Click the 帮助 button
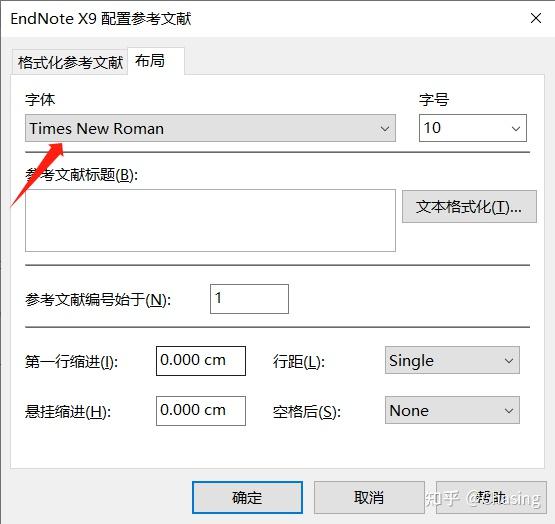Image resolution: width=555 pixels, height=524 pixels. tap(491, 497)
